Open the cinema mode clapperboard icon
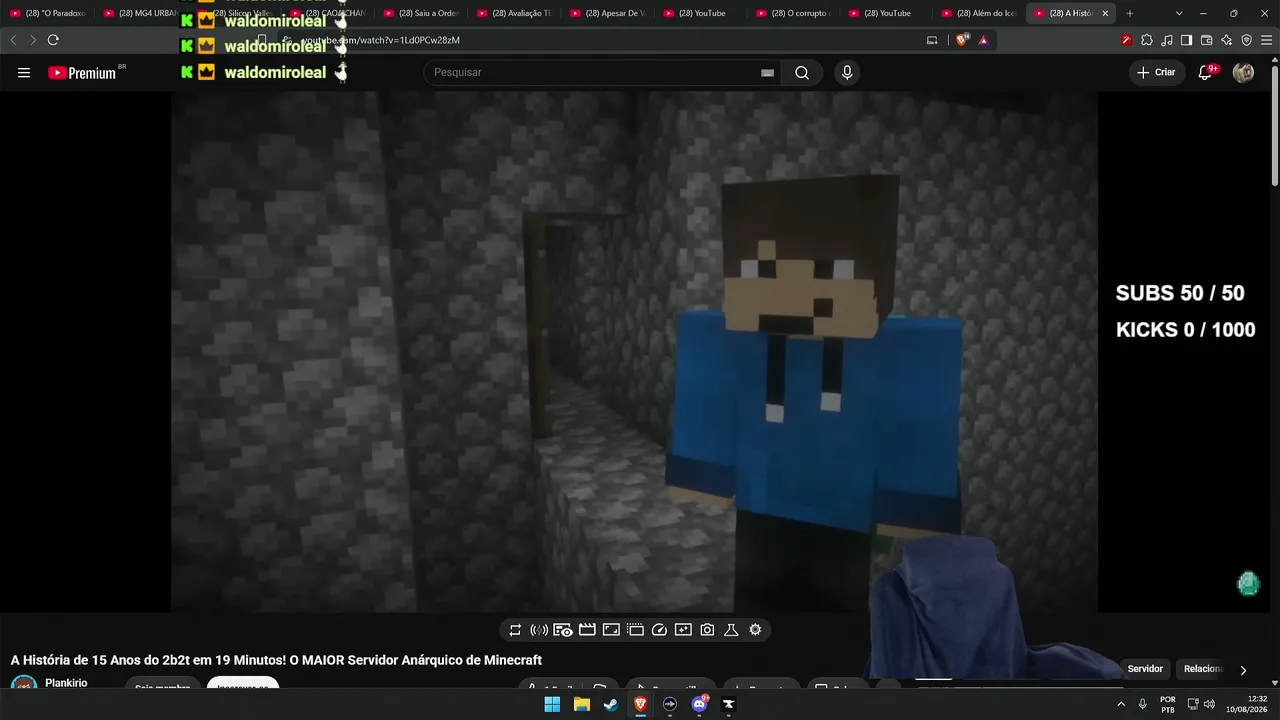Viewport: 1280px width, 720px height. point(587,630)
